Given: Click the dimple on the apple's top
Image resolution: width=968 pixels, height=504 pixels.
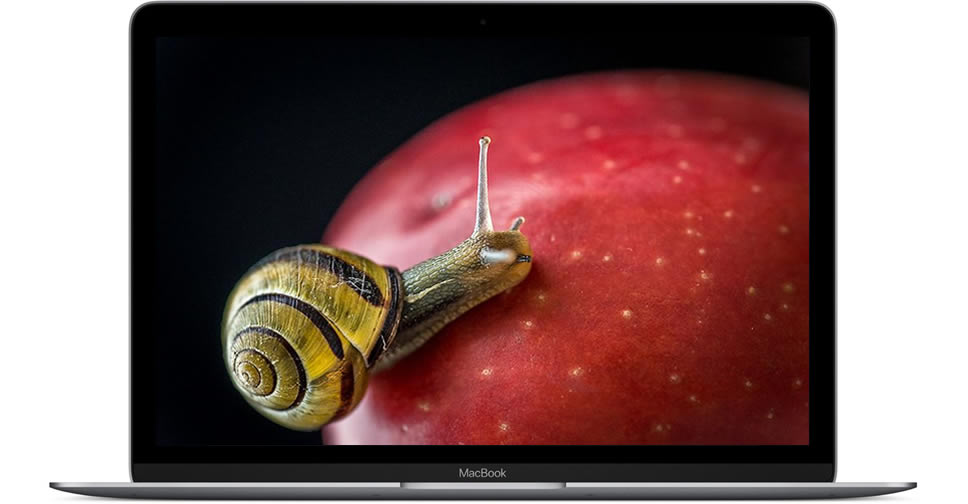Looking at the screenshot, I should (x=442, y=200).
